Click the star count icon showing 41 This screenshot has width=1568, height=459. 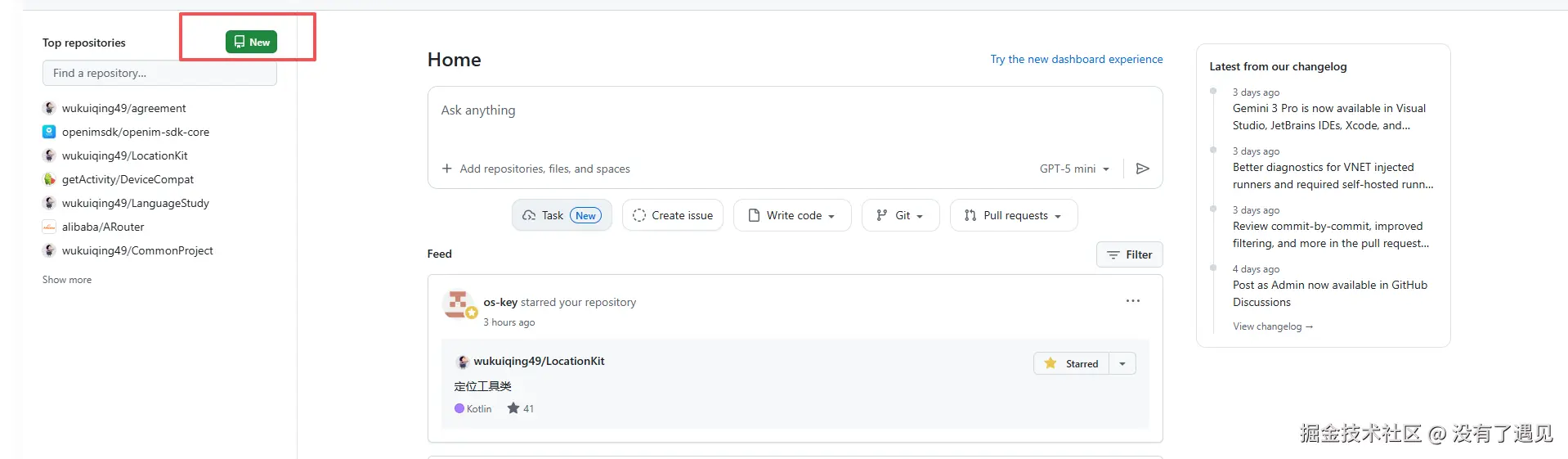coord(513,408)
